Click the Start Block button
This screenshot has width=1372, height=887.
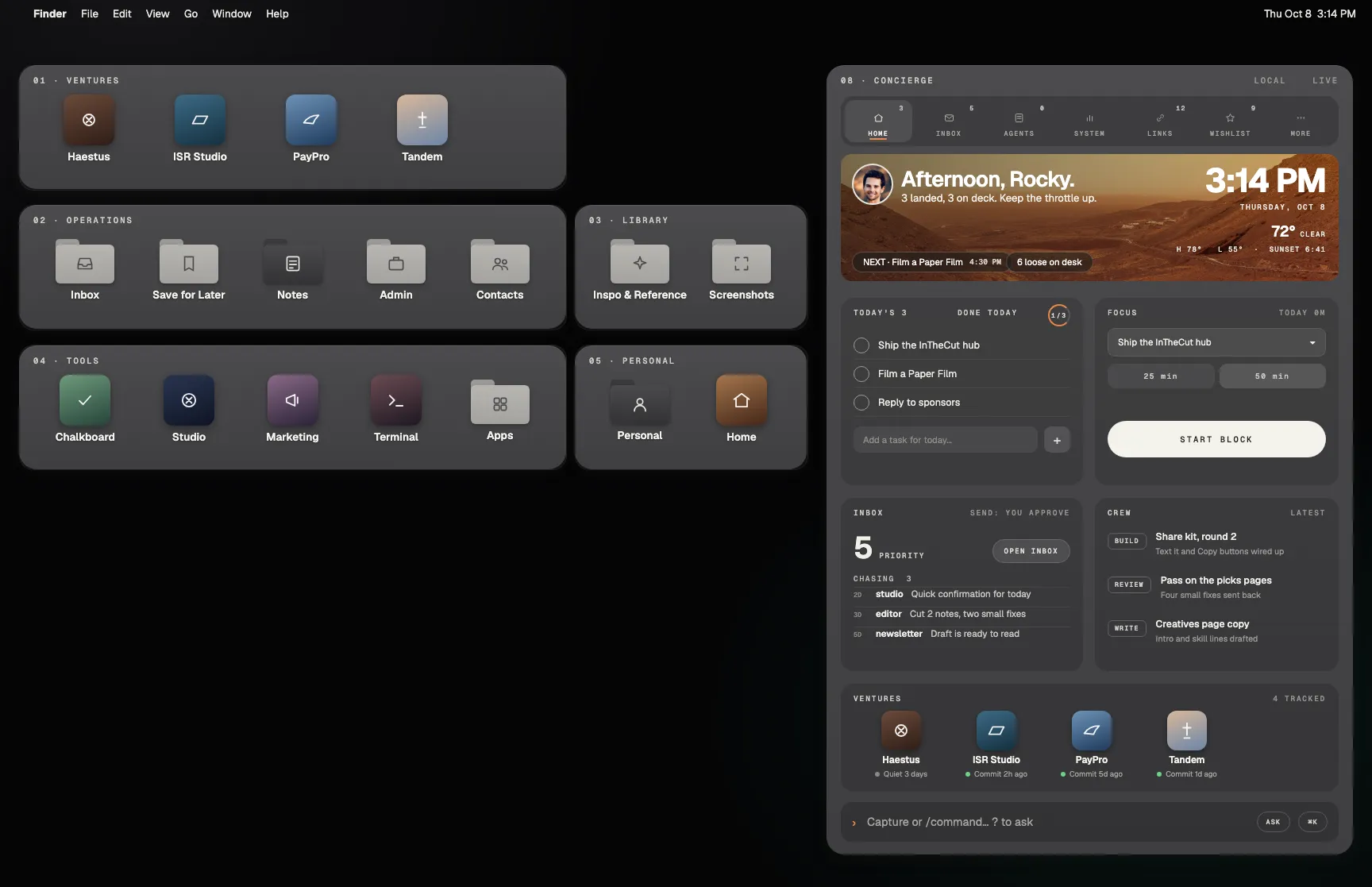point(1216,439)
